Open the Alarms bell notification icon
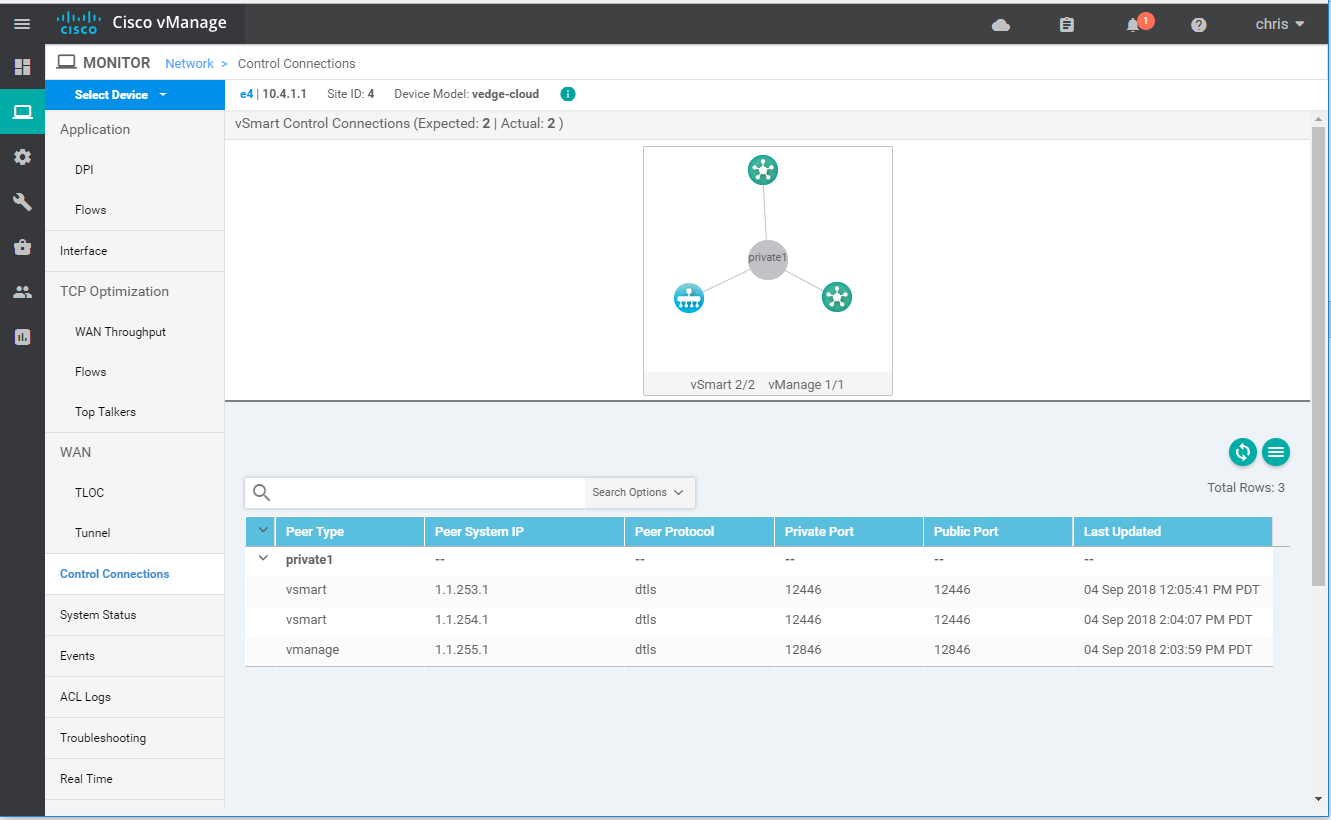This screenshot has height=820, width=1331. (x=1133, y=23)
